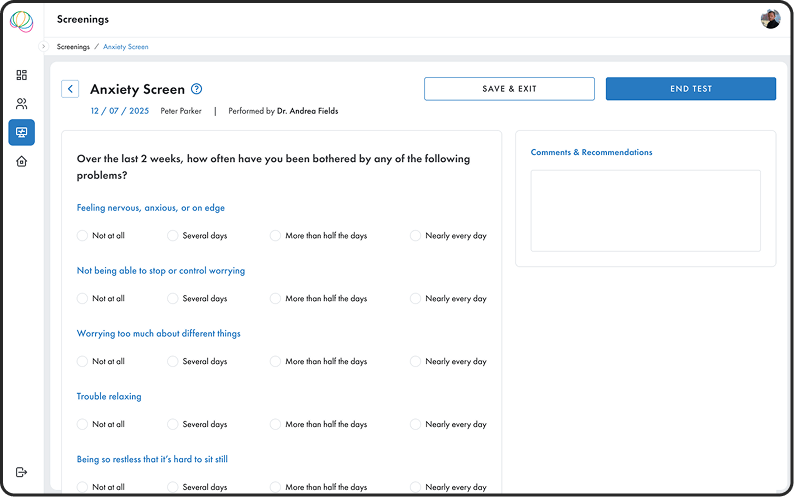
Task: Click the colorful app logo
Action: [x=21, y=21]
